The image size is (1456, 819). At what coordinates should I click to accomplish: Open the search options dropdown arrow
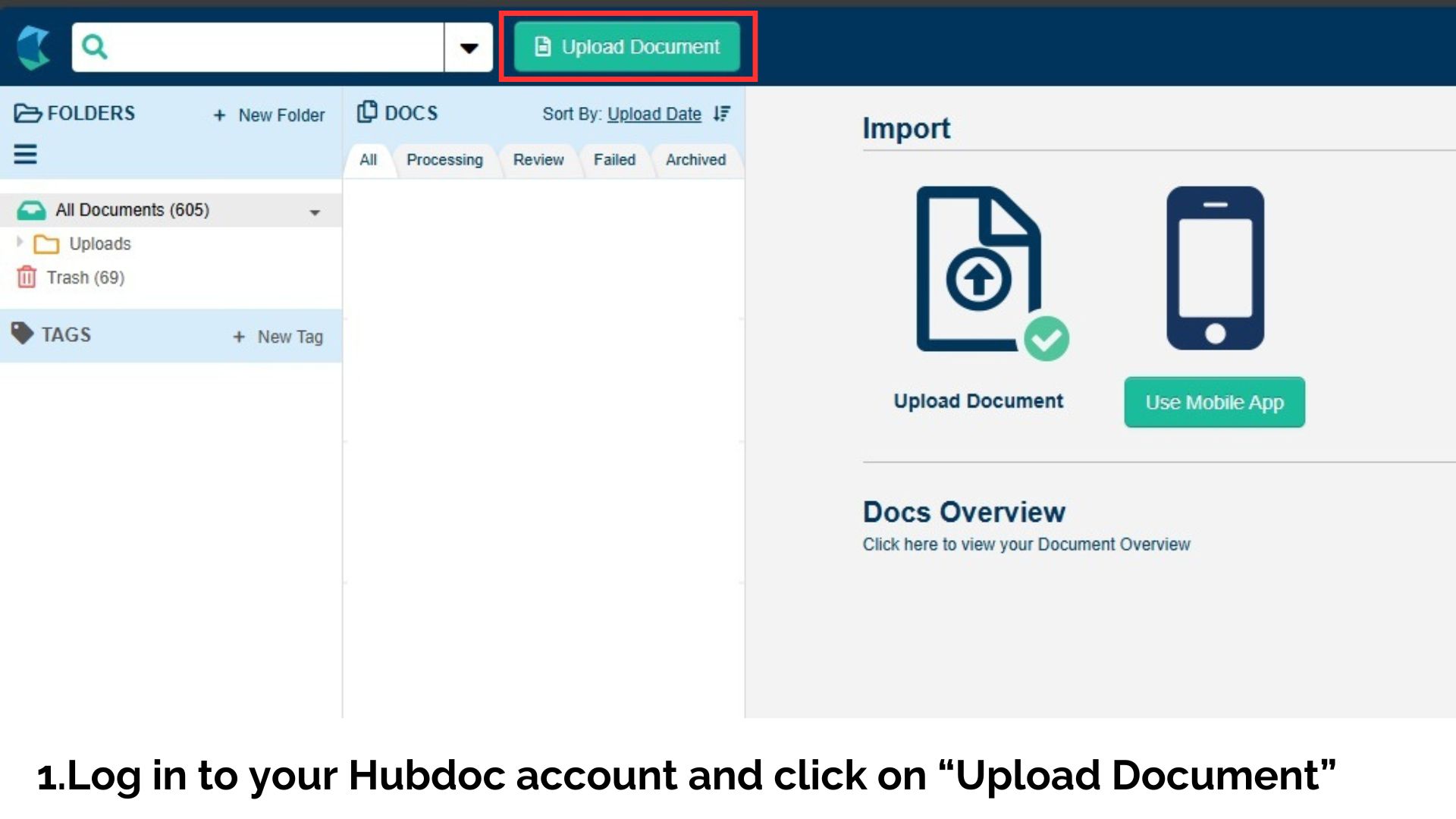469,47
